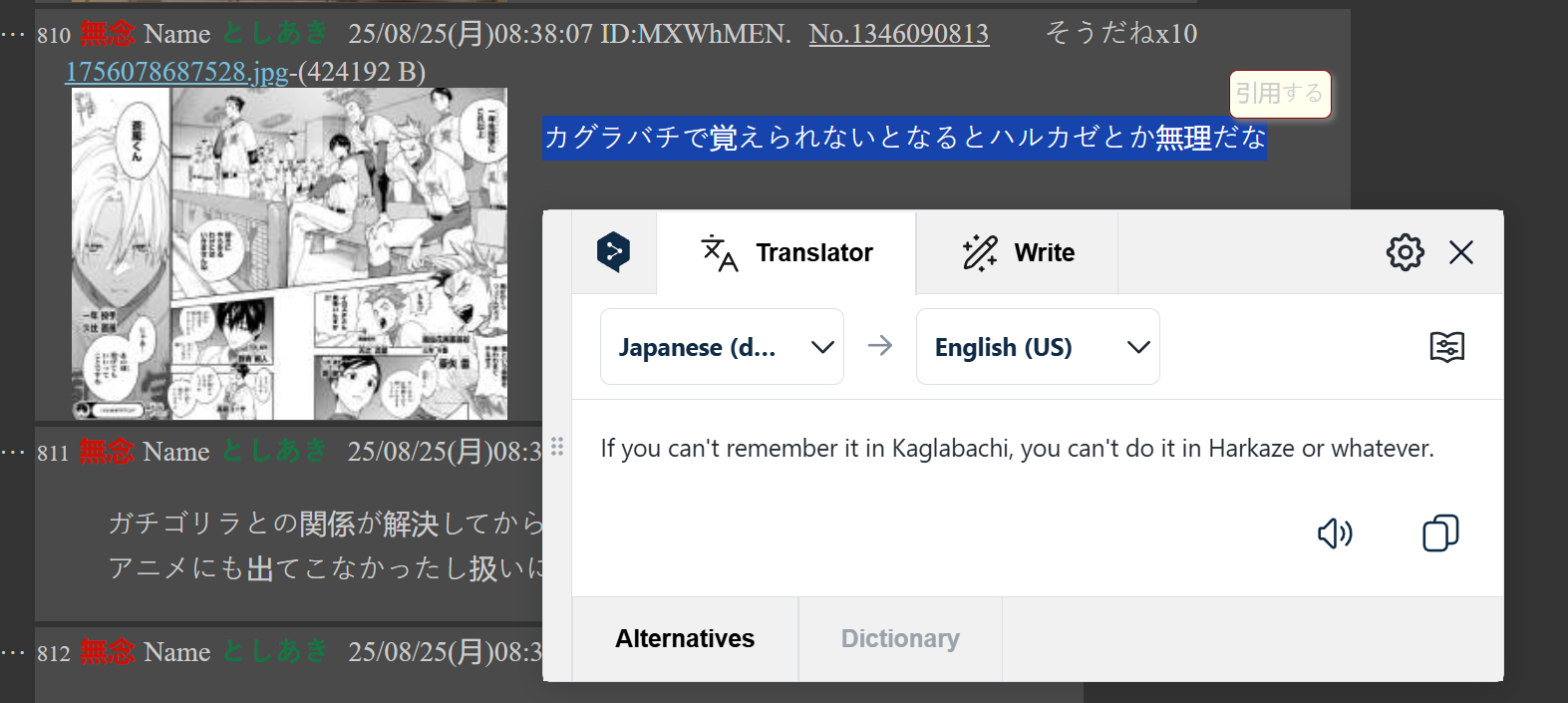Open the post 810 options ellipsis
1568x703 pixels.
(x=12, y=34)
